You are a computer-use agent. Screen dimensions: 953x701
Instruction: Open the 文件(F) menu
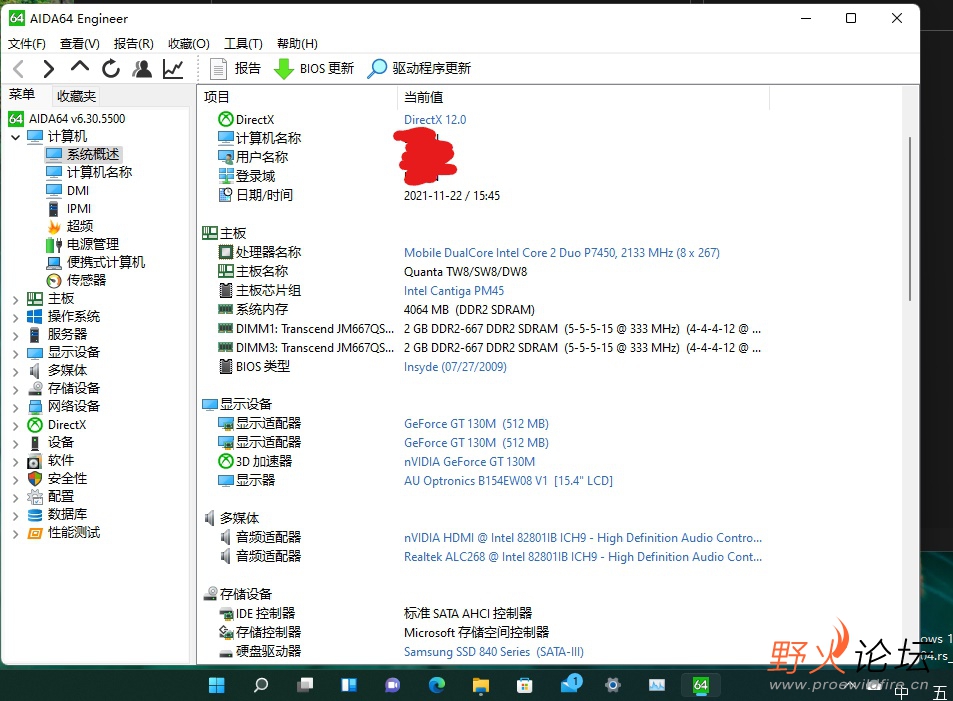tap(27, 44)
